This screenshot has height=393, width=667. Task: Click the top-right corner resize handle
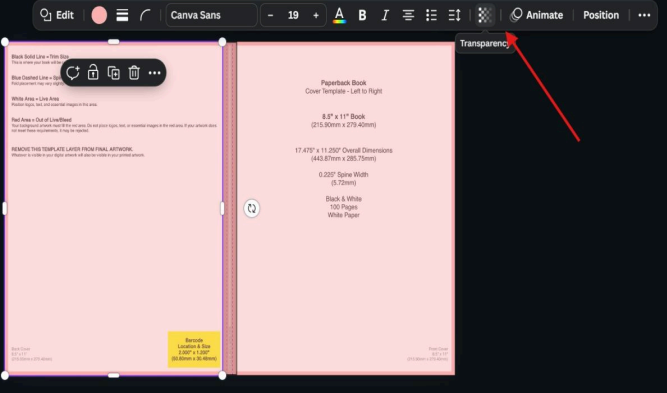[222, 42]
